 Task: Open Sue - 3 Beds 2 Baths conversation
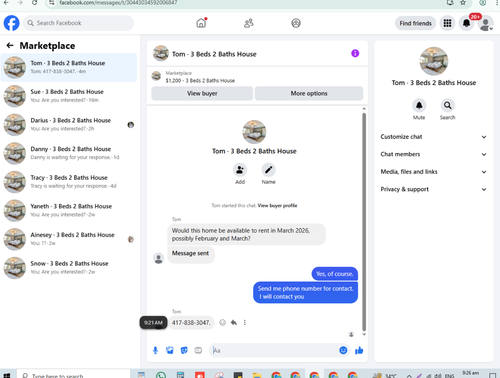tap(69, 96)
